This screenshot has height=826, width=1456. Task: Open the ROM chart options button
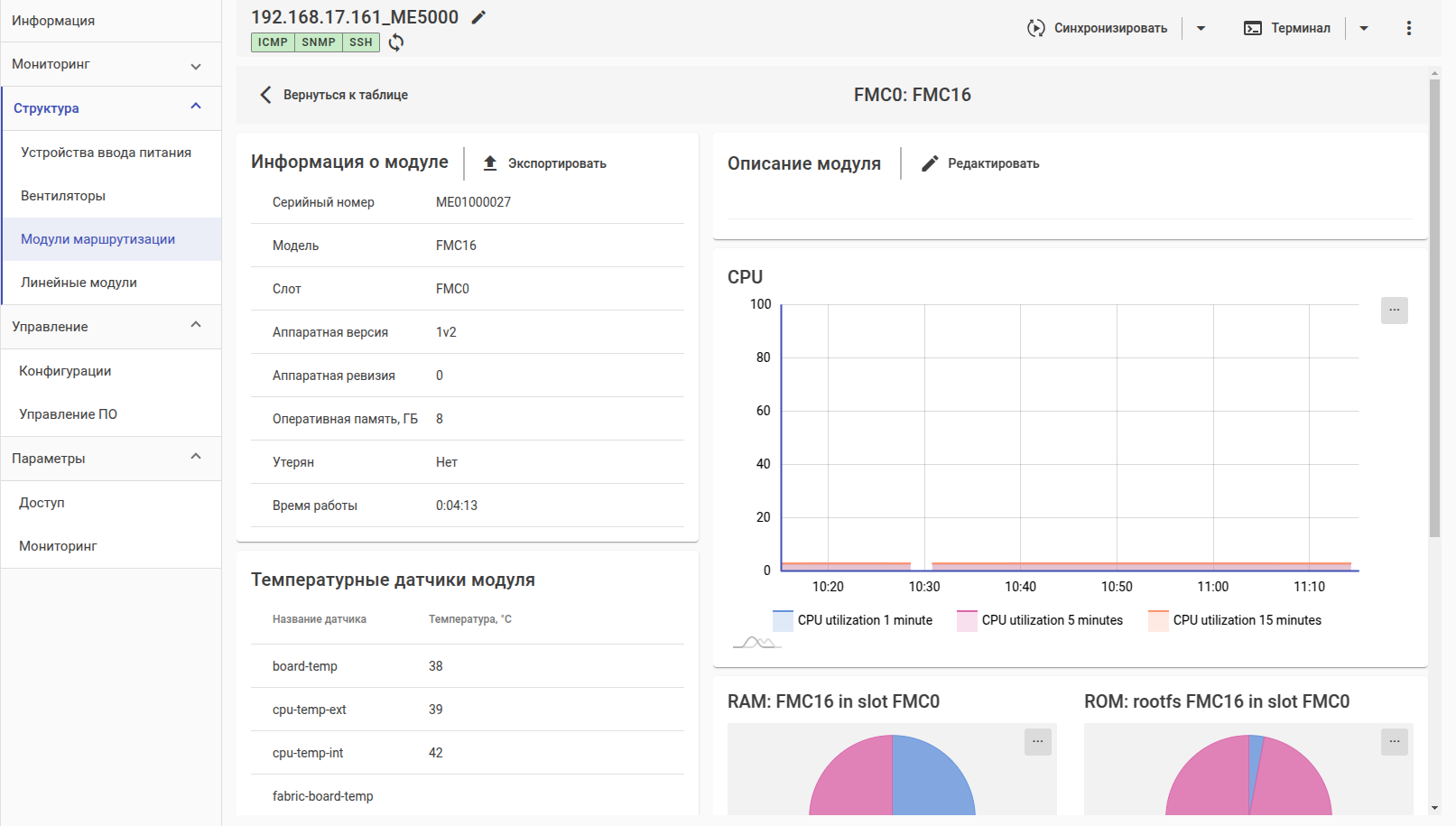click(x=1394, y=741)
